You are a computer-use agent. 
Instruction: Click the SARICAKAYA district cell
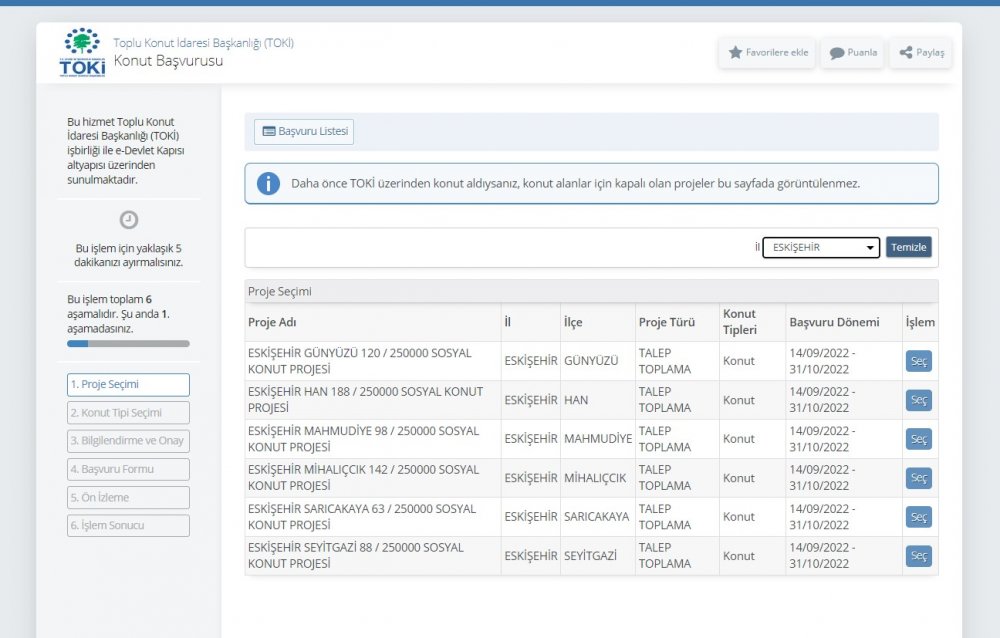coord(596,517)
